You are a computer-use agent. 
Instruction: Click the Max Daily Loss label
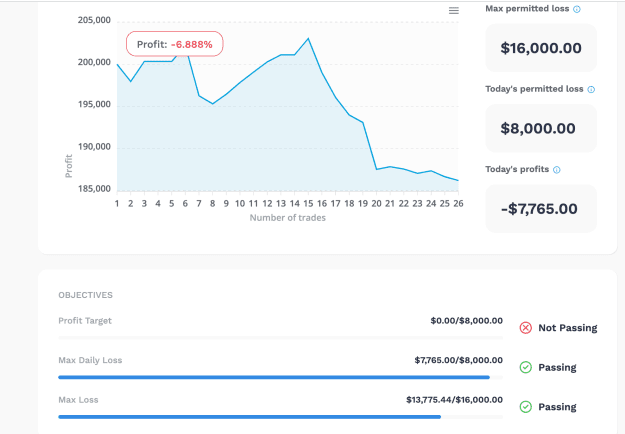(x=90, y=360)
